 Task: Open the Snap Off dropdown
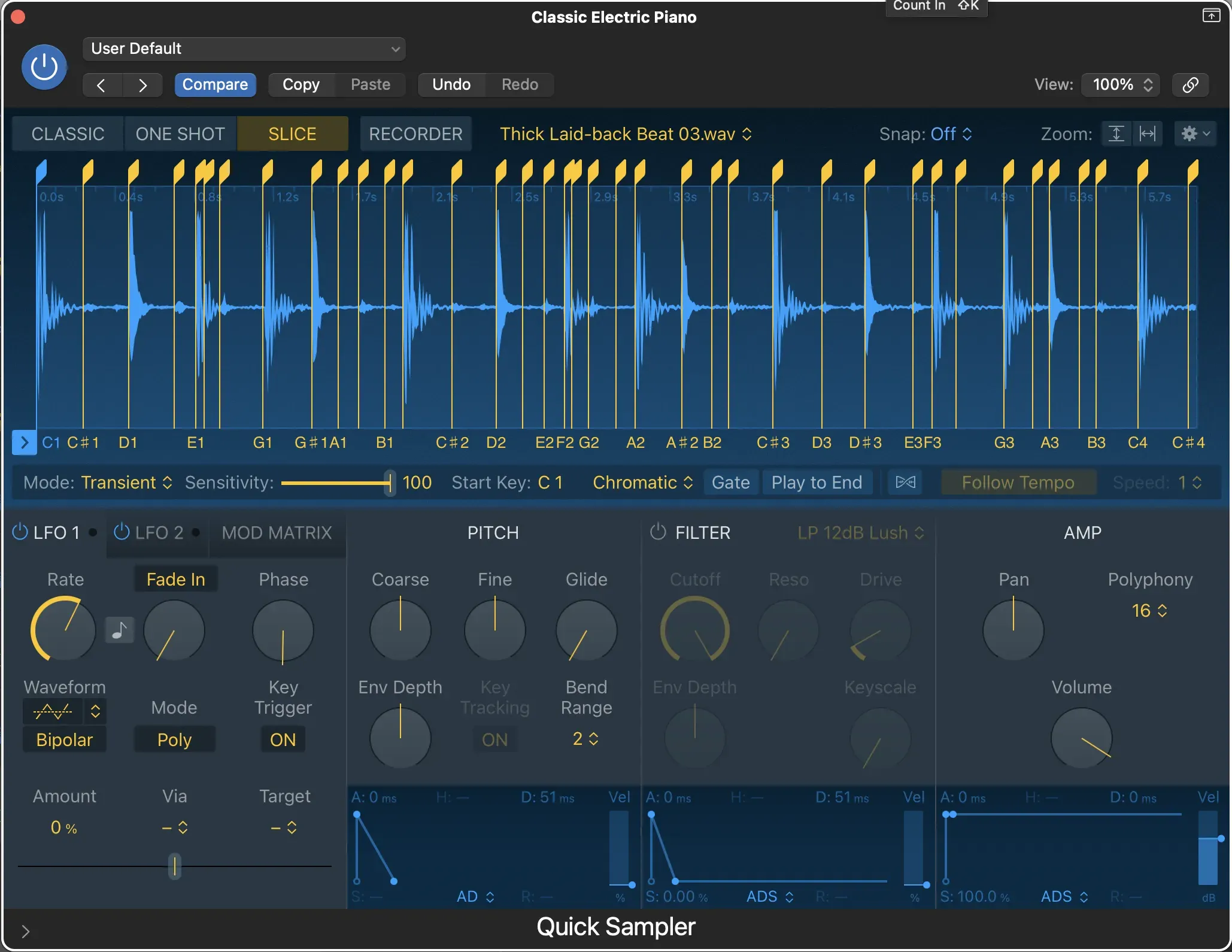click(x=951, y=134)
